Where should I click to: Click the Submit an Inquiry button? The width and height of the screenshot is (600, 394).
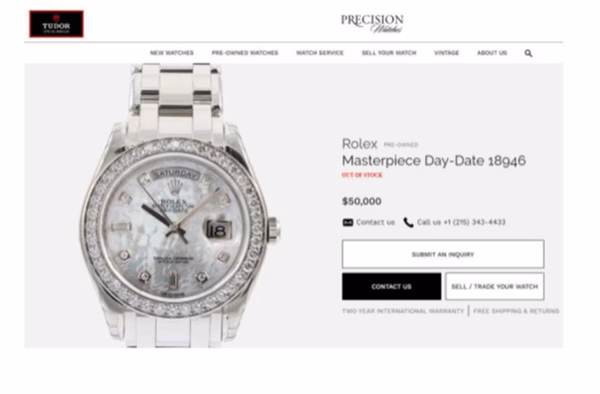(443, 254)
